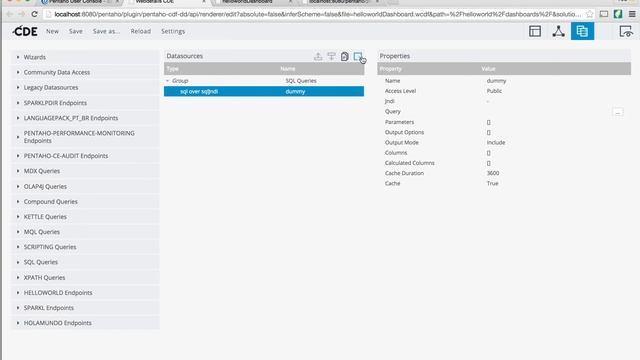Click the cast screen icon in browser
Image resolution: width=640 pixels, height=360 pixels.
[x=604, y=14]
